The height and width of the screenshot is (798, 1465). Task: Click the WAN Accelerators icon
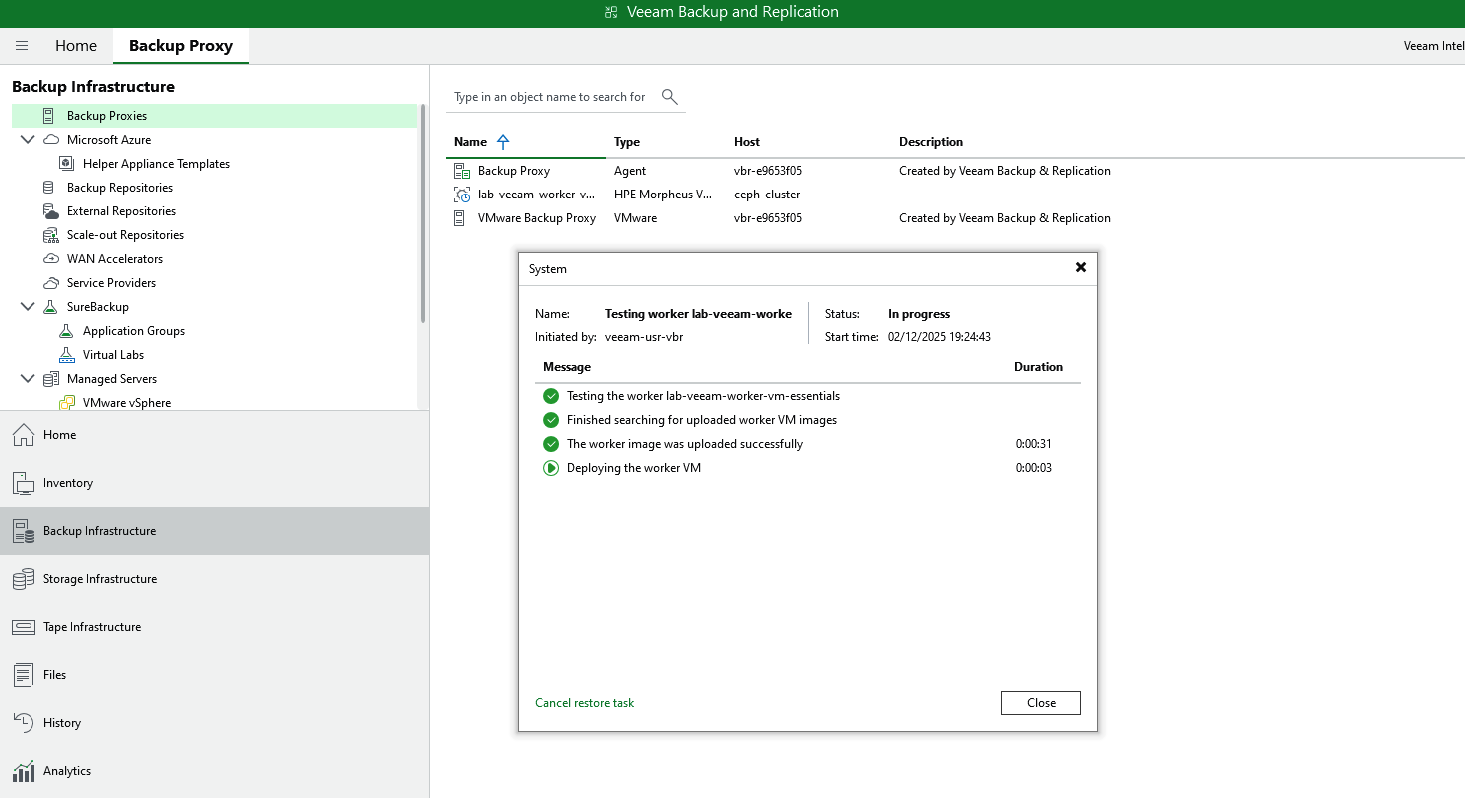51,259
